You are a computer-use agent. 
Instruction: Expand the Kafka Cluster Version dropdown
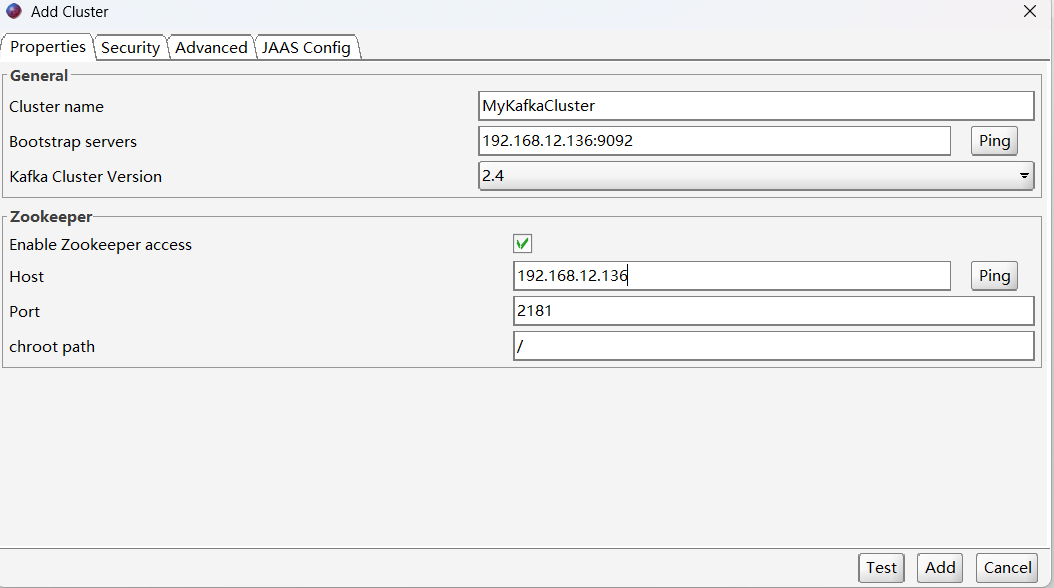756,176
